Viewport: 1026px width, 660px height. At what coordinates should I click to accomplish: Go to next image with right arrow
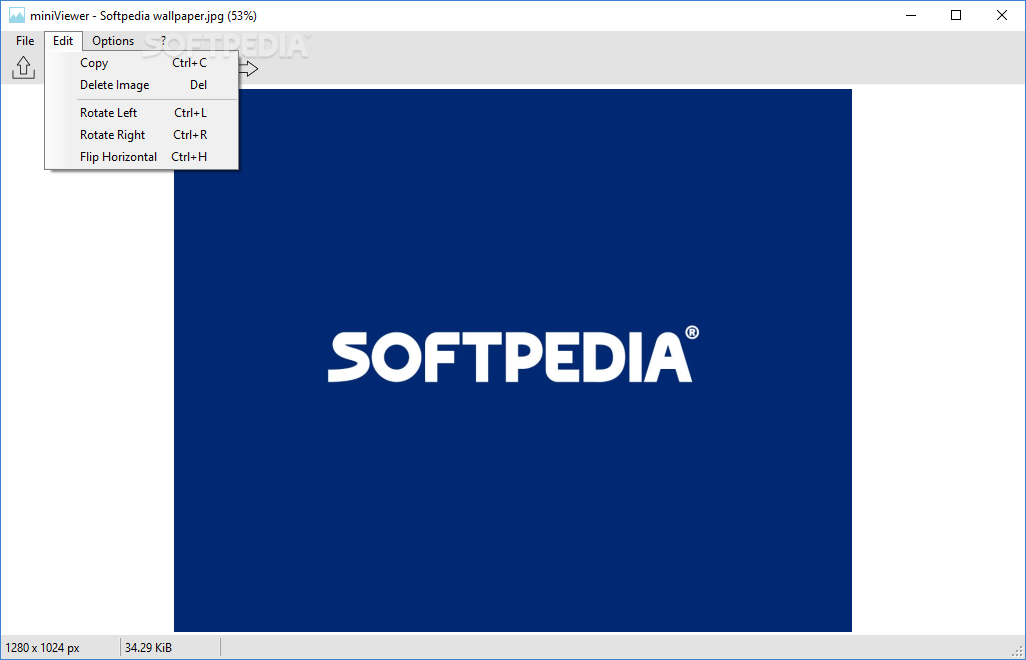click(249, 68)
